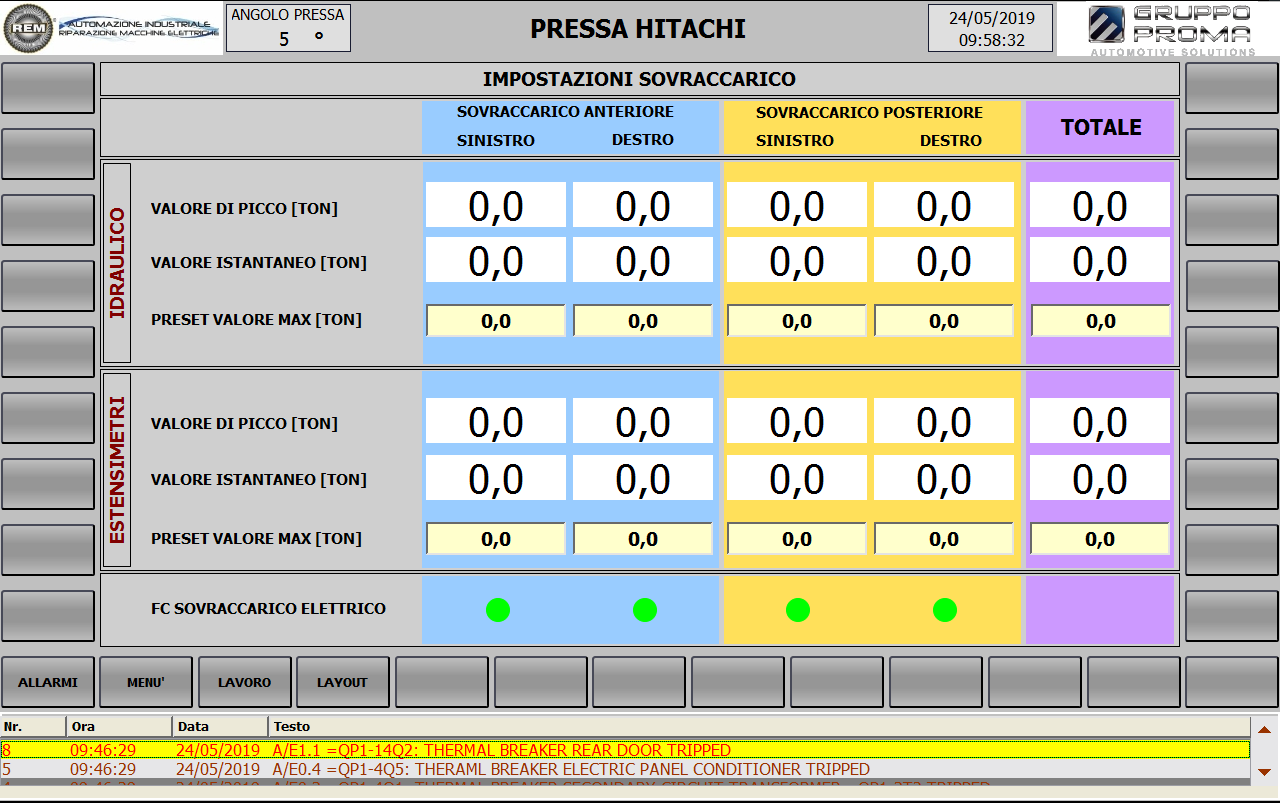Click FC sovraccarico anteriore sinistro green indicator
1280x803 pixels.
(x=498, y=609)
